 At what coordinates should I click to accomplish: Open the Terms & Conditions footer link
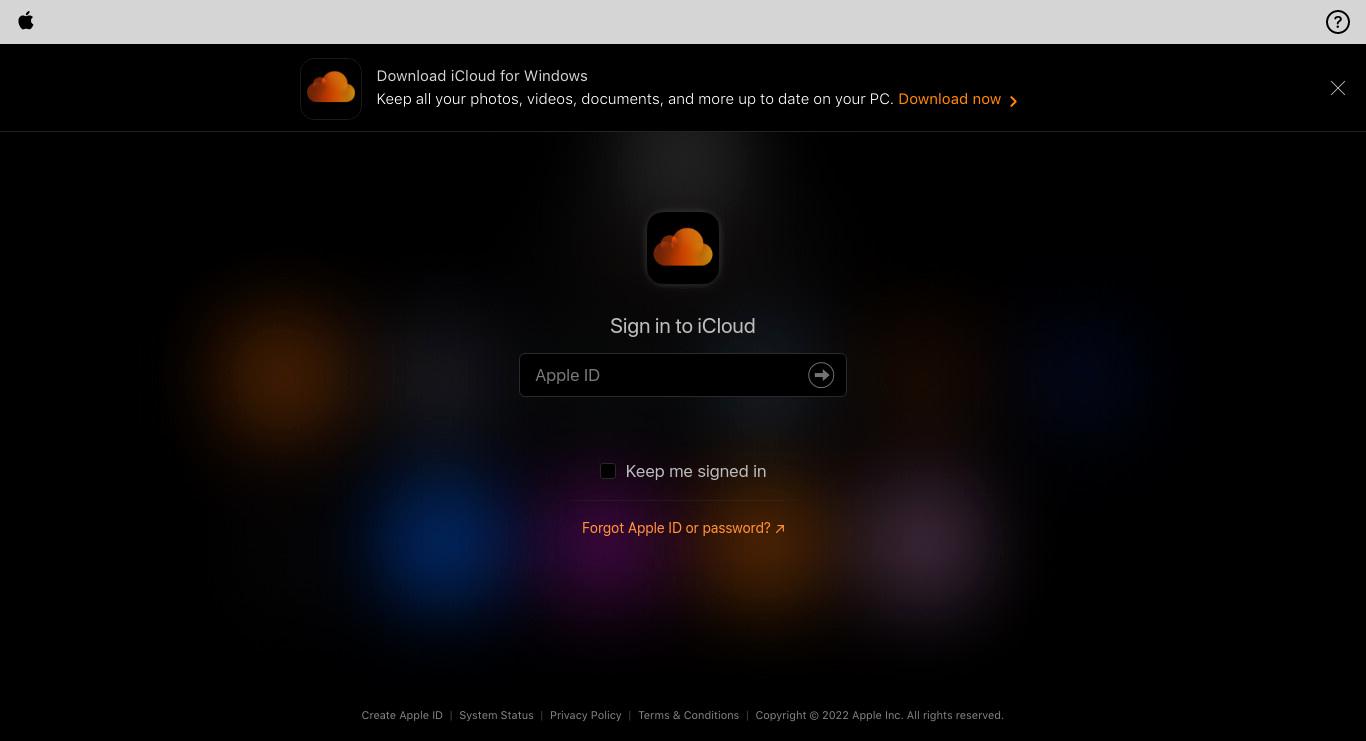pyautogui.click(x=688, y=715)
